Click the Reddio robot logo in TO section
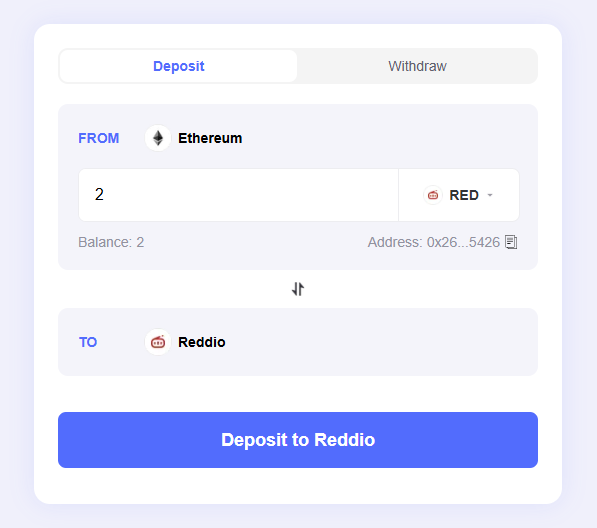 (x=158, y=342)
